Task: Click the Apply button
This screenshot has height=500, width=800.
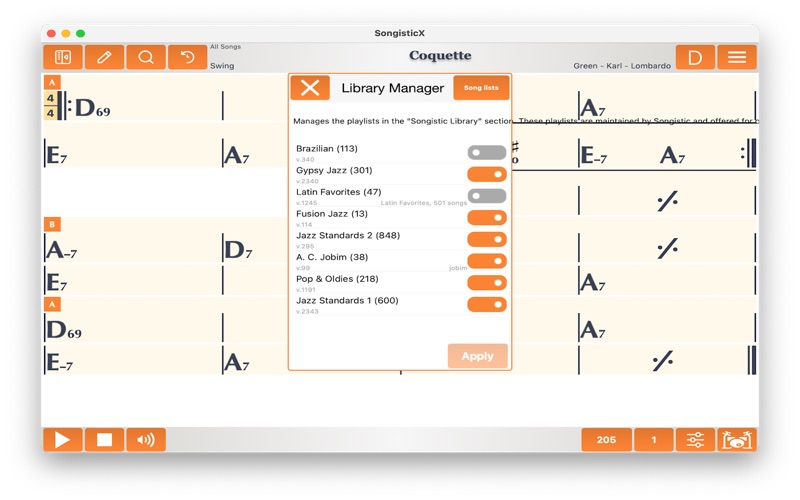Action: [478, 356]
